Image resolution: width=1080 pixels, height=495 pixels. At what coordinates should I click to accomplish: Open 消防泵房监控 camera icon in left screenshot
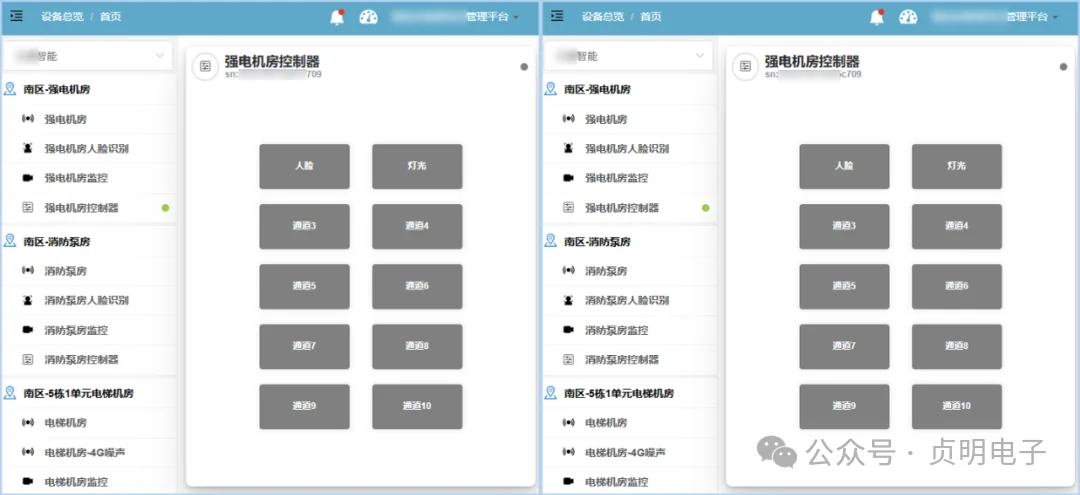click(x=28, y=330)
